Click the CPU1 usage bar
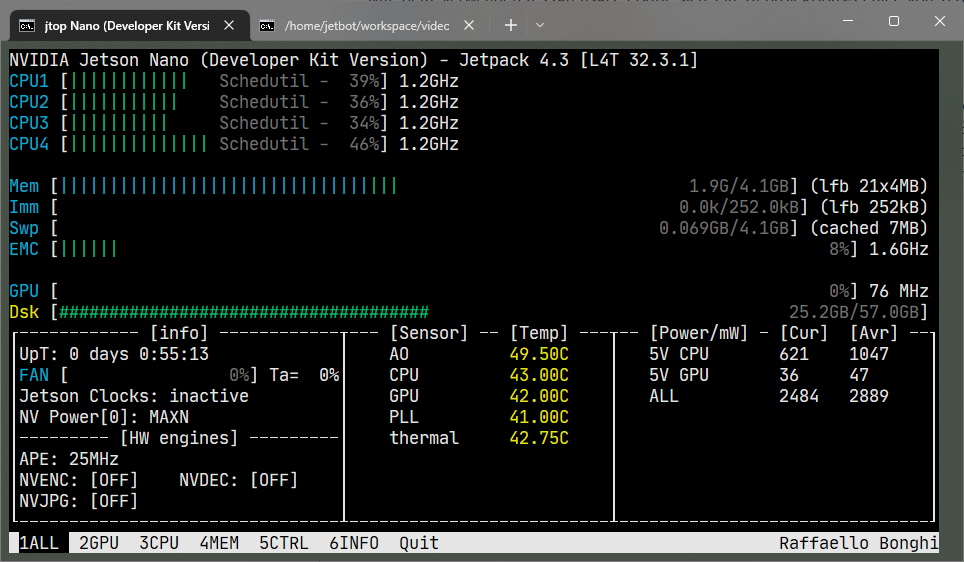This screenshot has height=562, width=964. click(x=128, y=81)
